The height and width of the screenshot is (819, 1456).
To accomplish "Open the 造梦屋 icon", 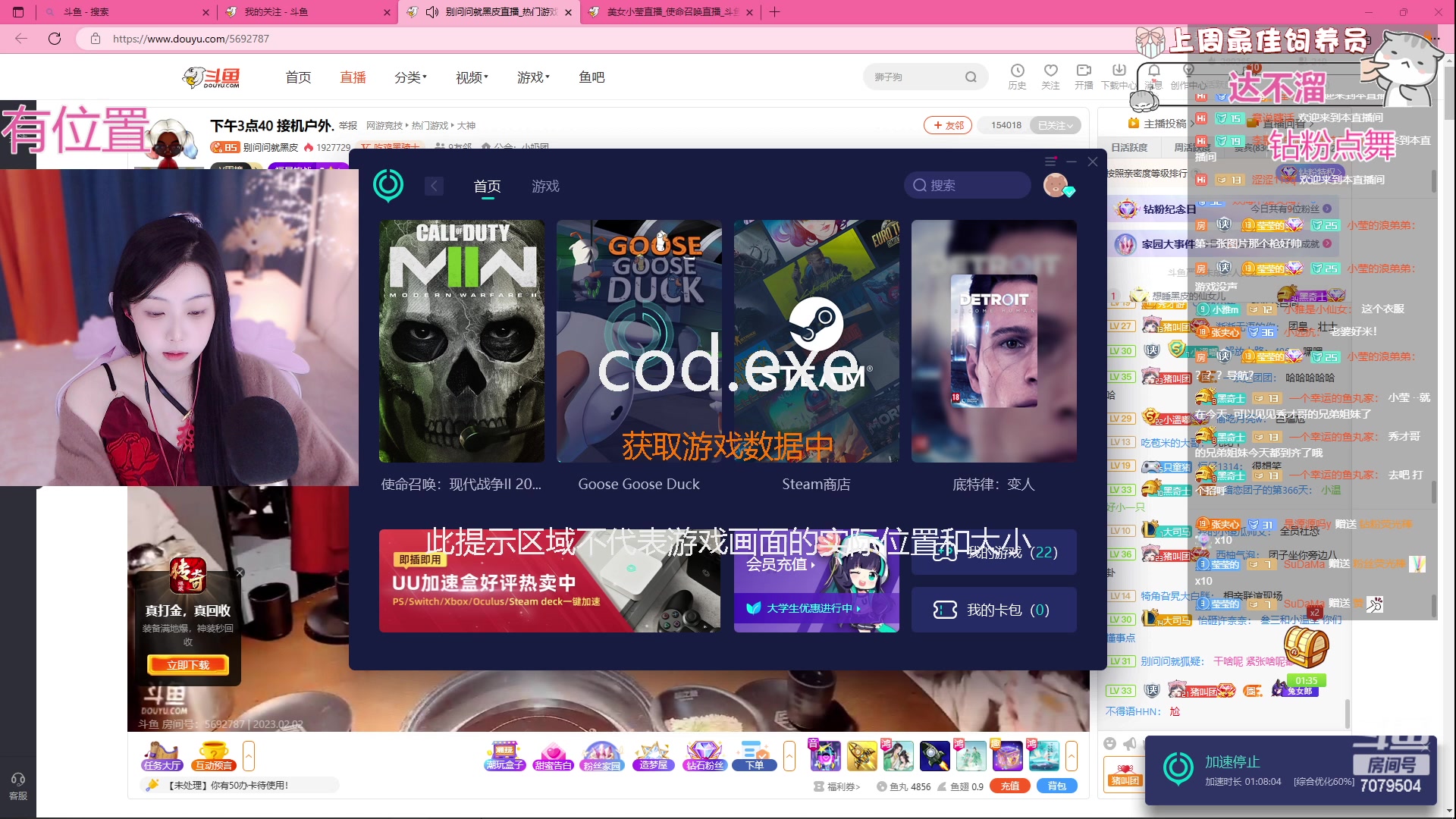I will click(653, 756).
